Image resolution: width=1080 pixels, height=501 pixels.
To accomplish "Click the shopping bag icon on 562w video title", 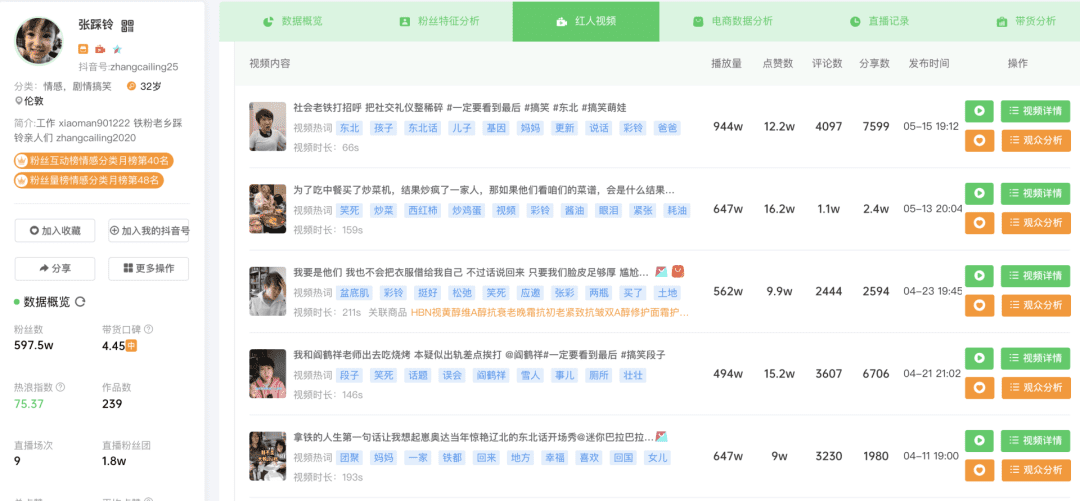I will point(678,272).
